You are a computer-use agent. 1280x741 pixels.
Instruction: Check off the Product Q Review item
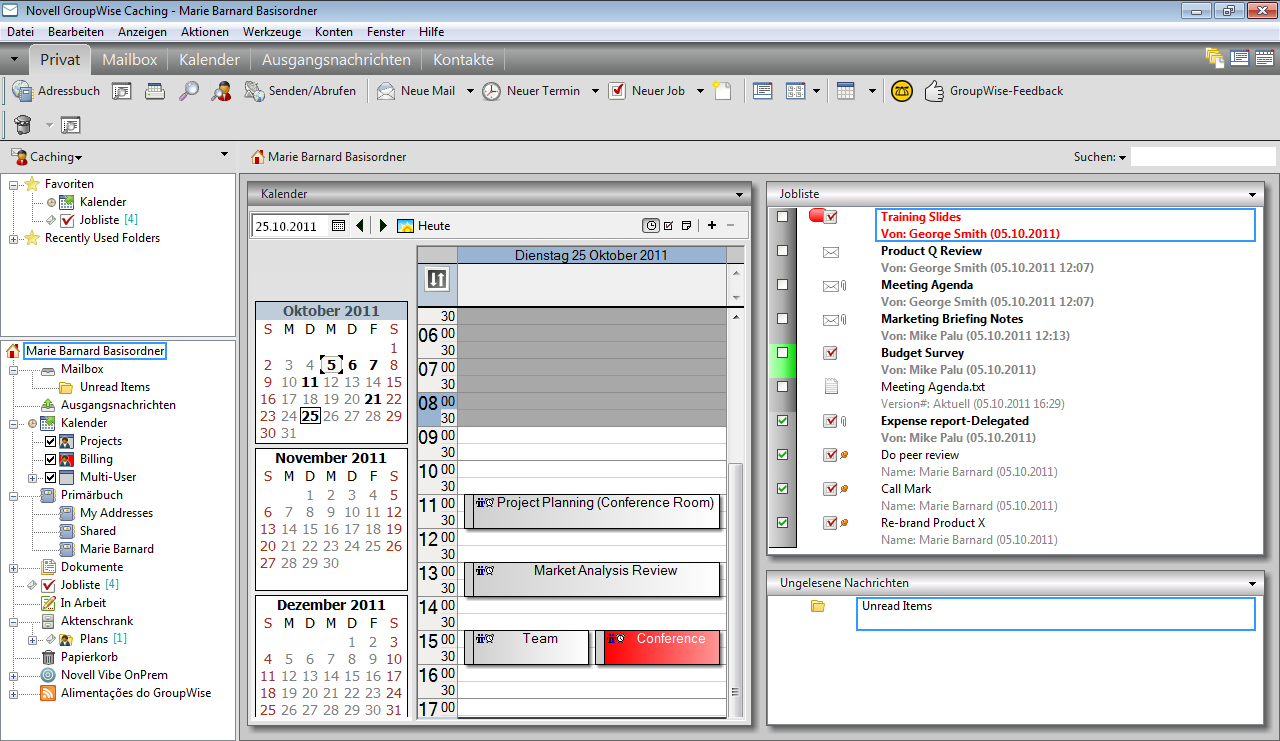(x=783, y=251)
